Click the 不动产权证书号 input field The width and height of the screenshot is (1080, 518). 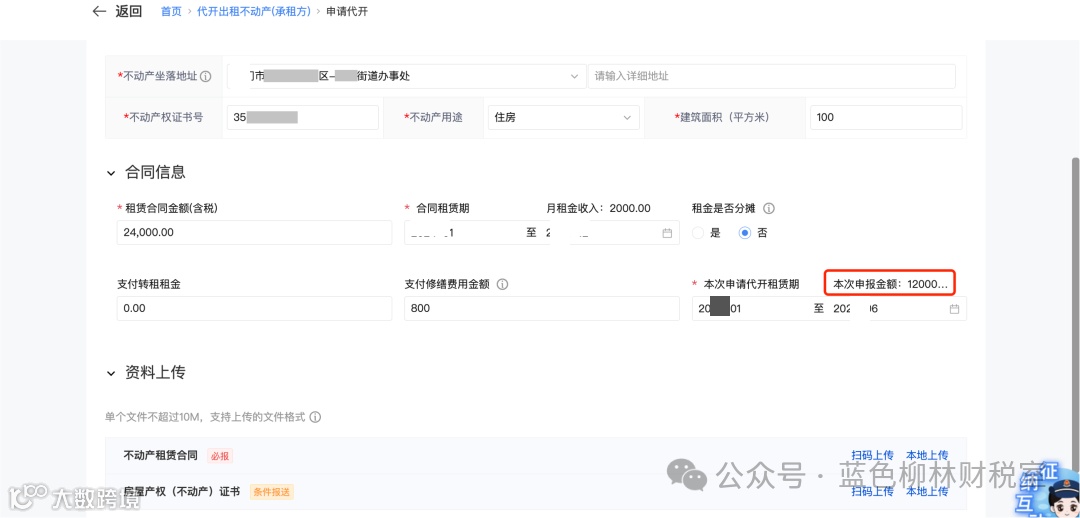click(x=302, y=117)
